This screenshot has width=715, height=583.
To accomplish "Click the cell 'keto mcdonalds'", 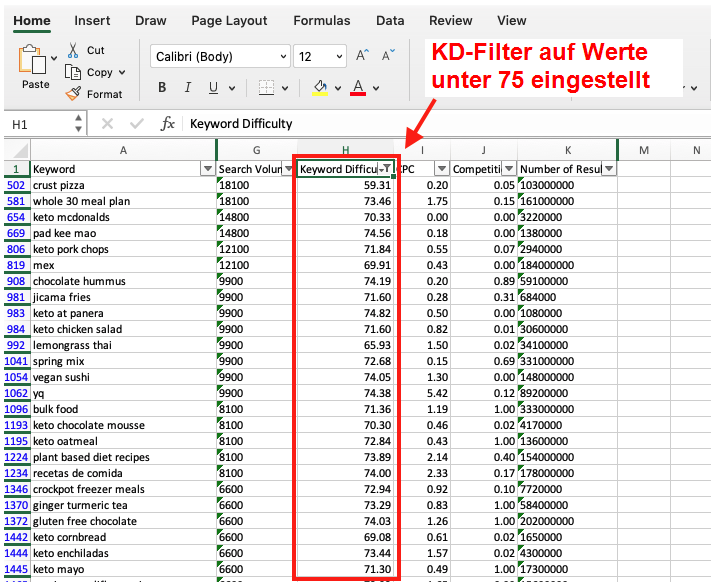I will (123, 217).
